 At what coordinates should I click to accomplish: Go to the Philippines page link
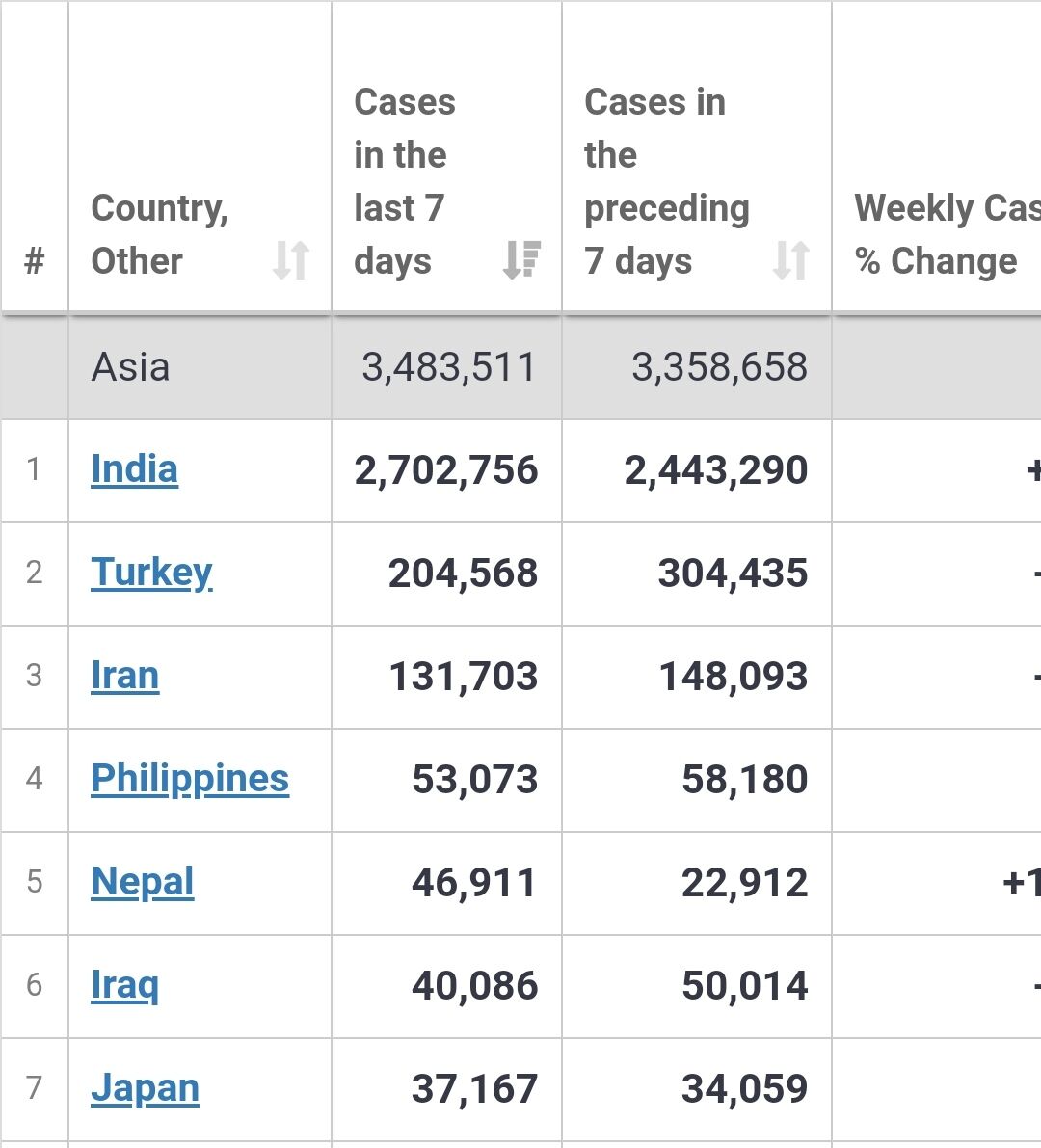click(190, 779)
